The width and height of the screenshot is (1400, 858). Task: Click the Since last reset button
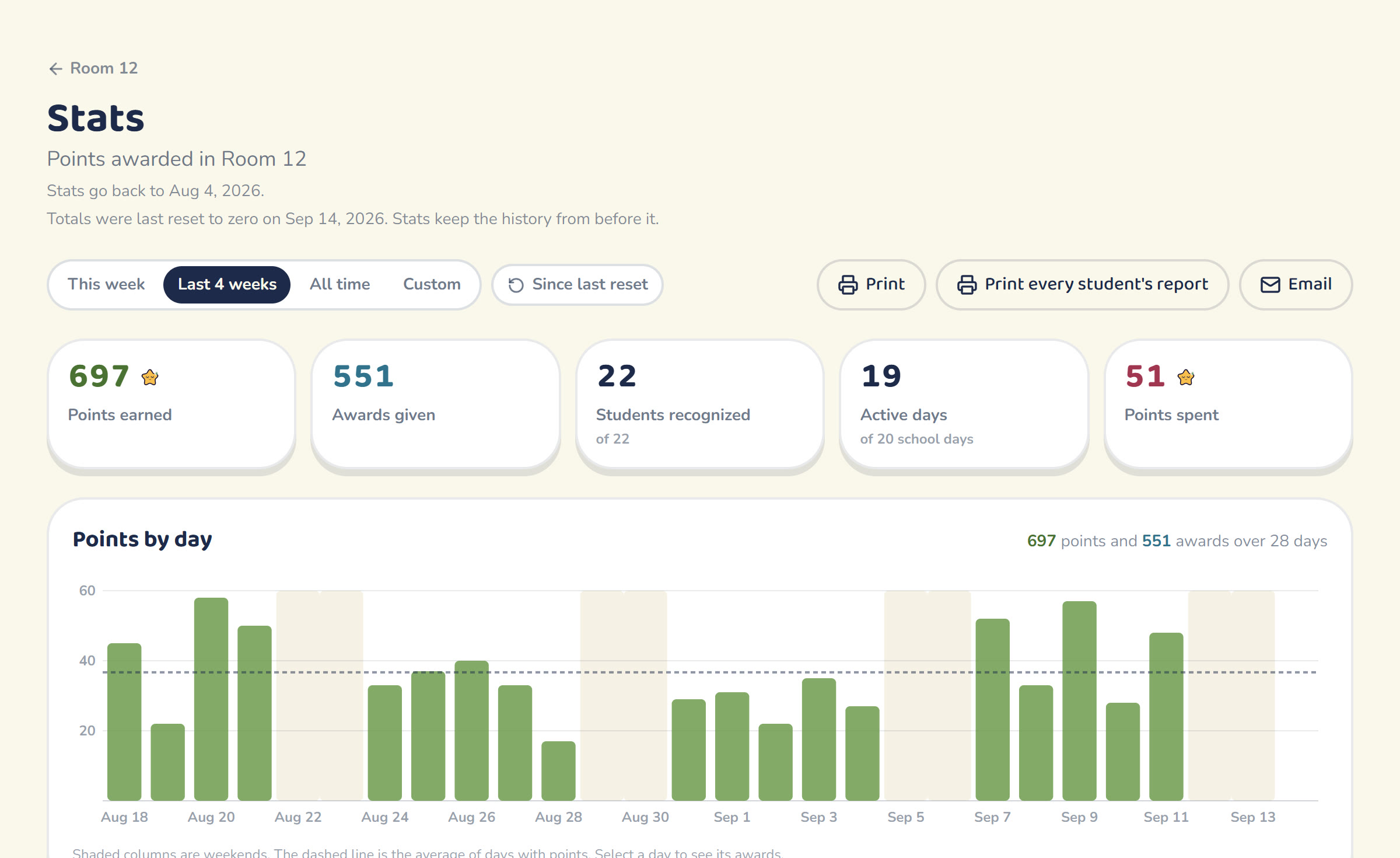[x=577, y=284]
